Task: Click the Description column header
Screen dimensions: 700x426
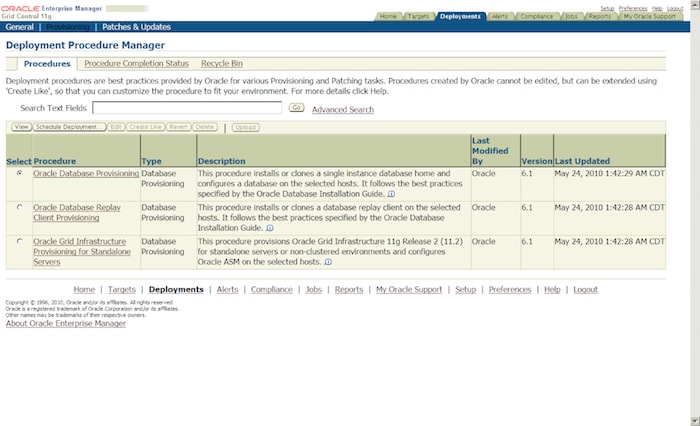Action: coord(221,161)
